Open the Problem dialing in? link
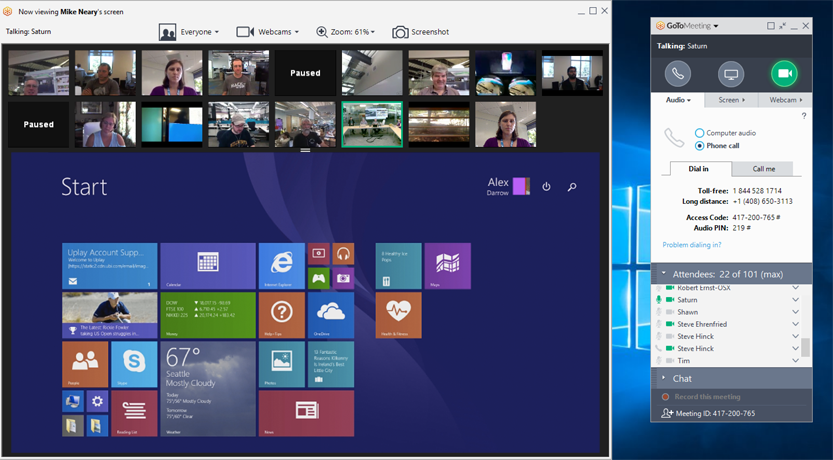 tap(692, 245)
